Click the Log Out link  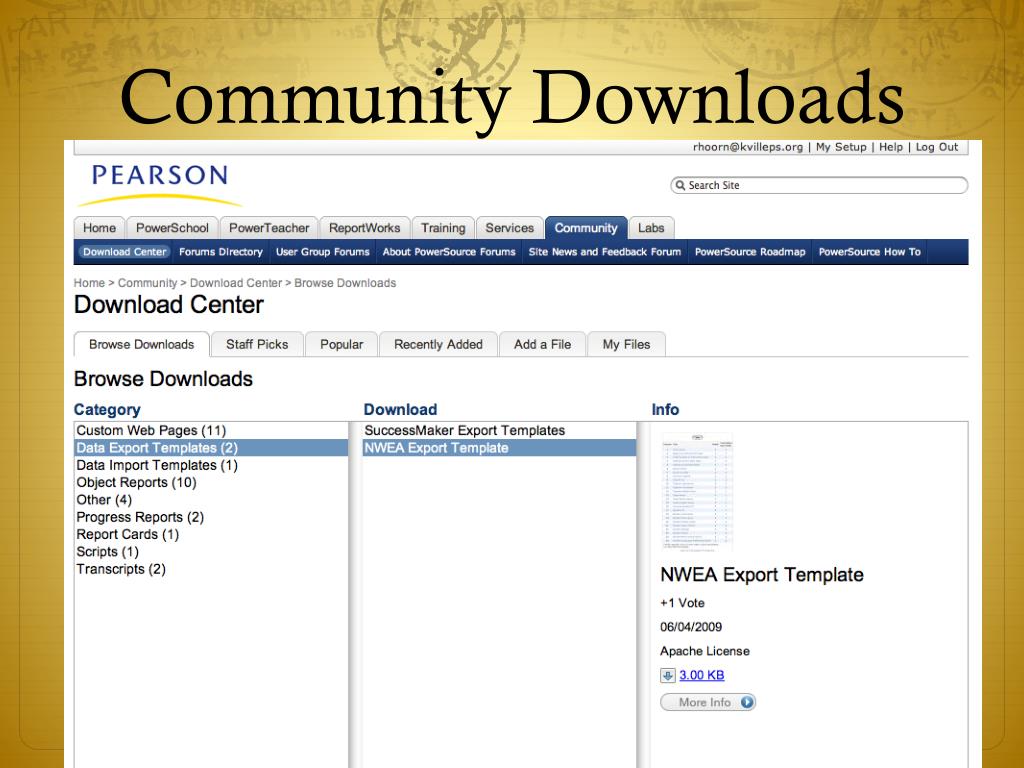click(936, 147)
